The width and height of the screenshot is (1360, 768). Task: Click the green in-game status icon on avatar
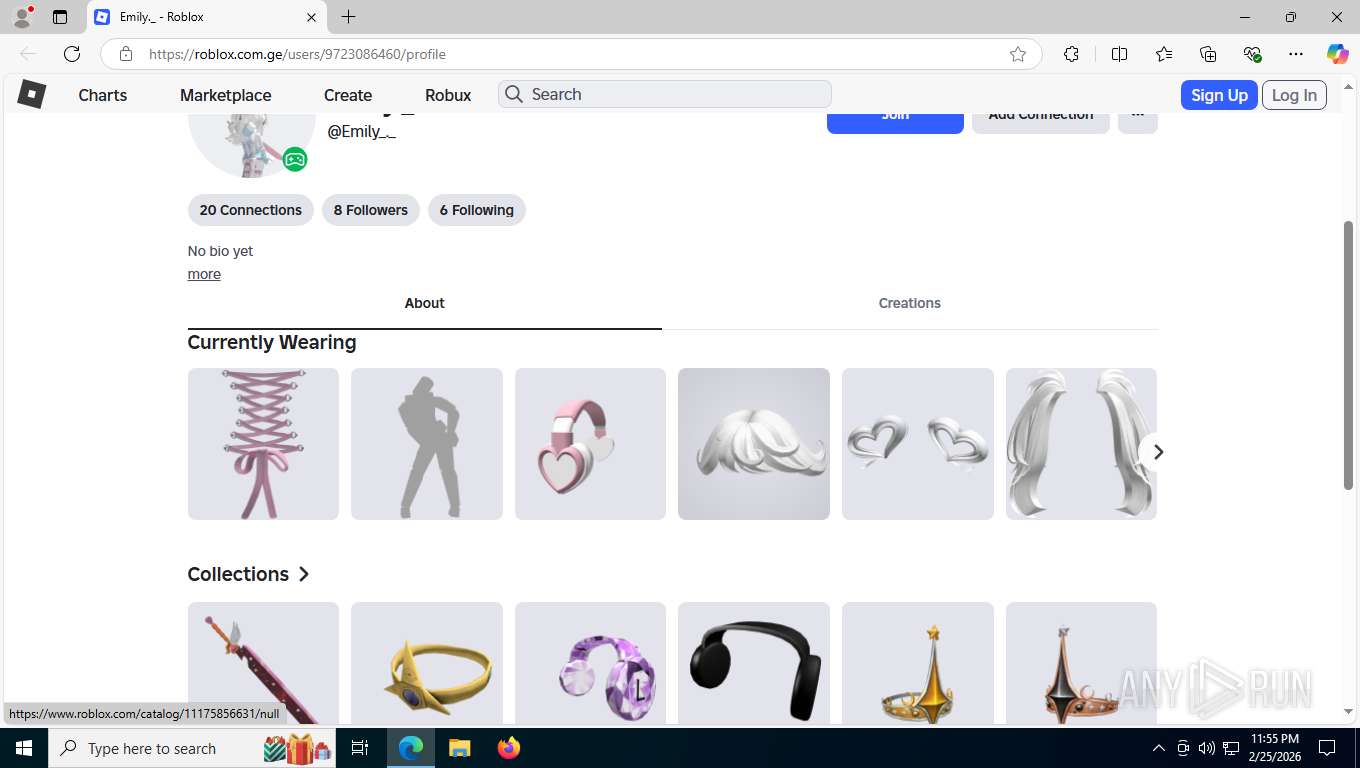pyautogui.click(x=294, y=159)
